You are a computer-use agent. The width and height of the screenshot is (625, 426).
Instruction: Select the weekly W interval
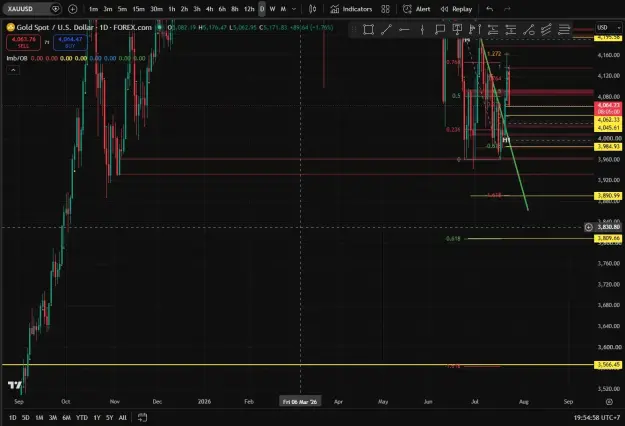[273, 9]
